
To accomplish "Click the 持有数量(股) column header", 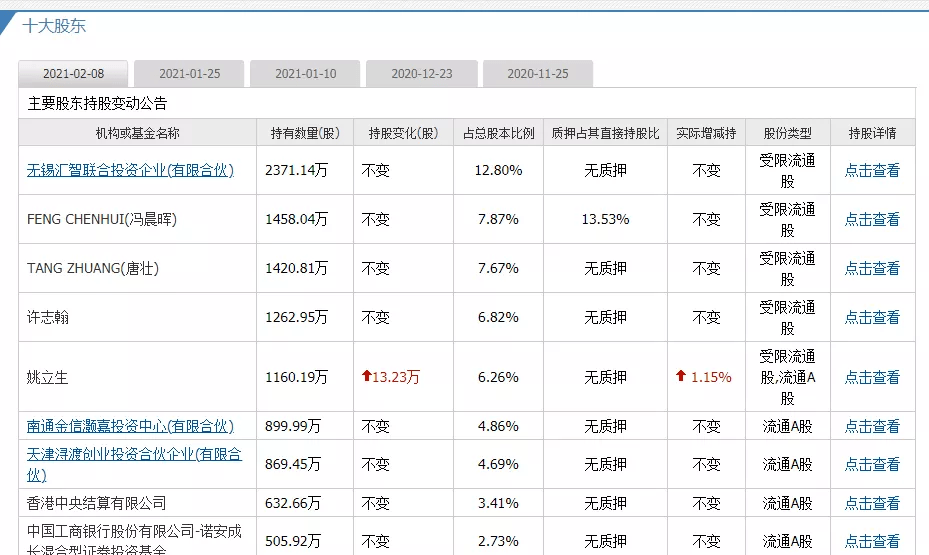I will [x=305, y=133].
